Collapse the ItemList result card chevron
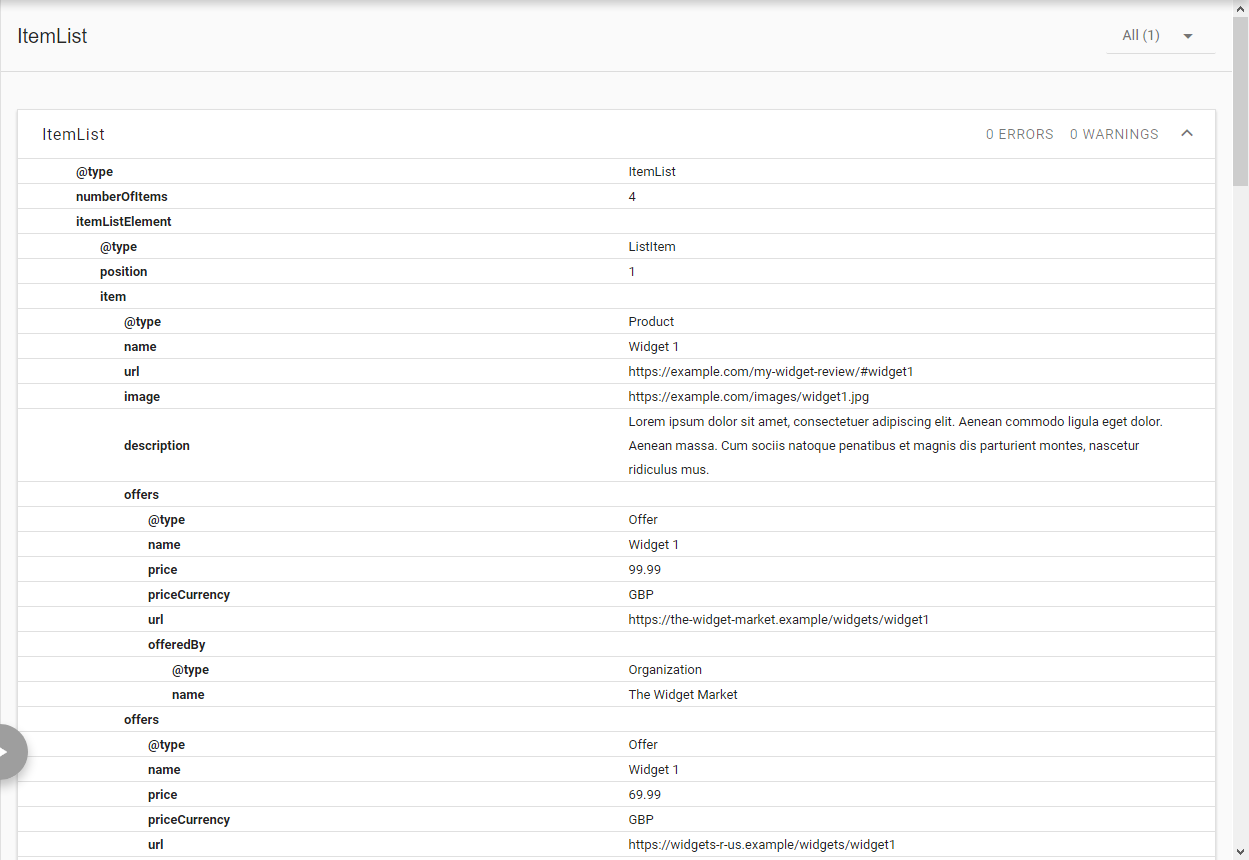This screenshot has width=1249, height=860. [x=1187, y=132]
